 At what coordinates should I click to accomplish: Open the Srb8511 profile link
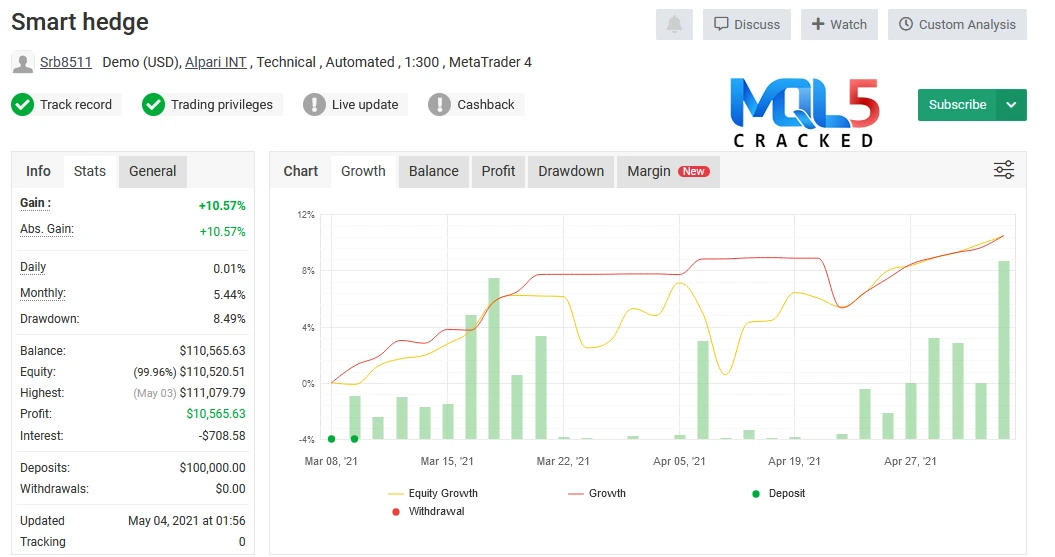coord(66,62)
